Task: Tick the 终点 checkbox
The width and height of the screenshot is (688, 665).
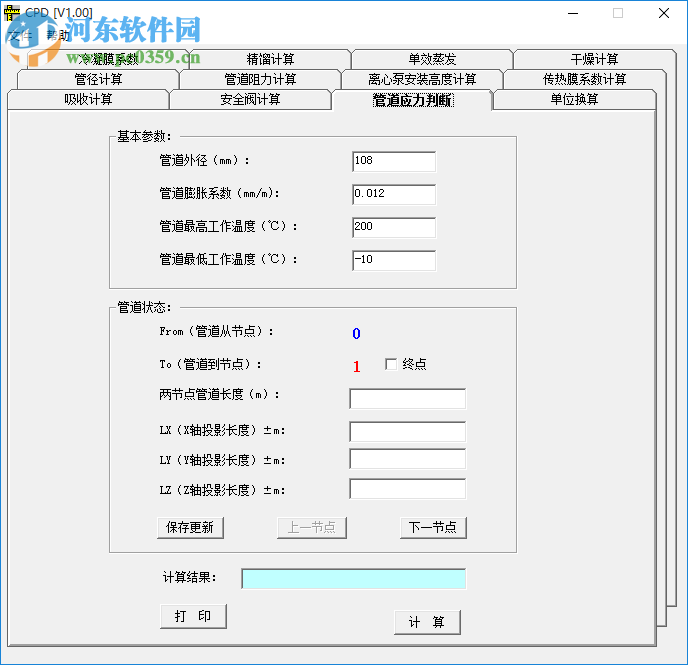Action: click(391, 364)
